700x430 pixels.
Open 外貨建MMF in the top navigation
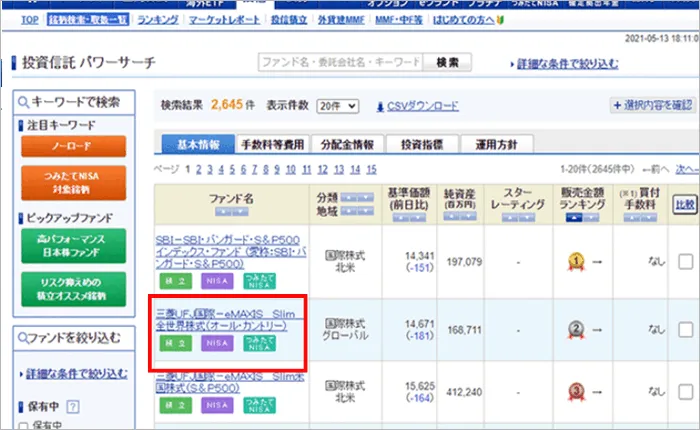point(341,20)
